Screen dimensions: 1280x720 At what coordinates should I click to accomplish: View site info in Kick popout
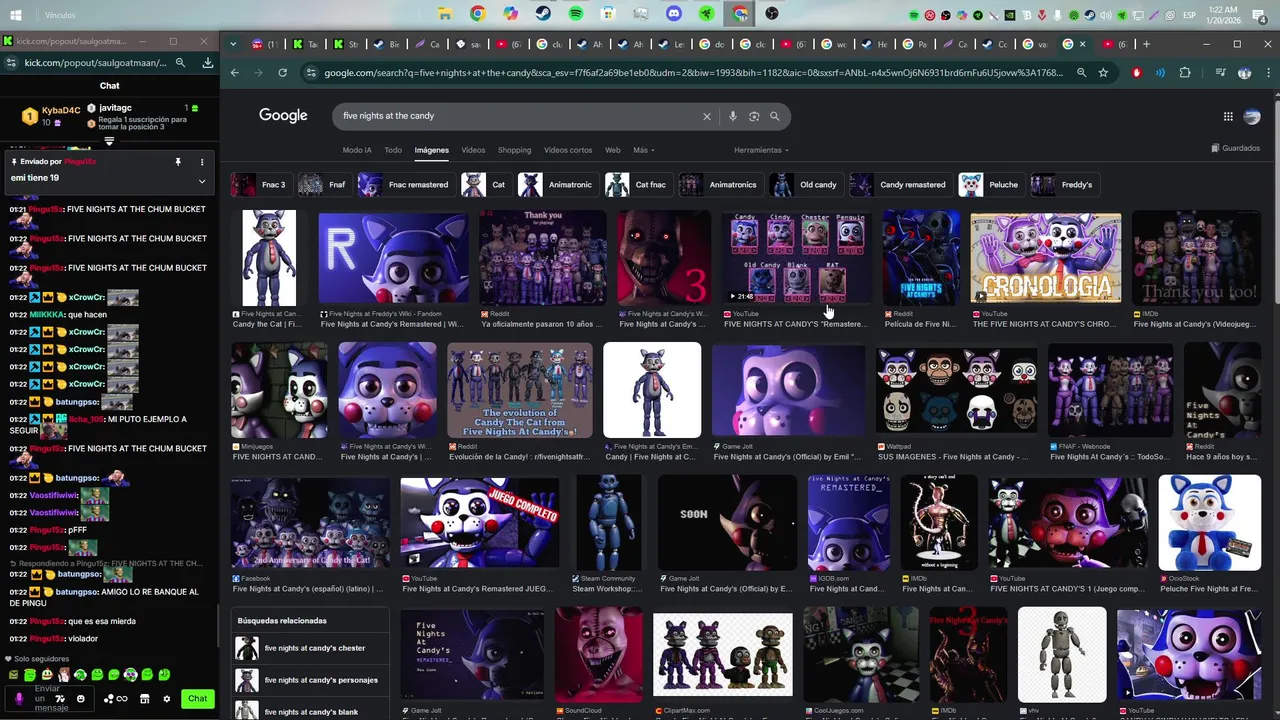click(x=11, y=63)
